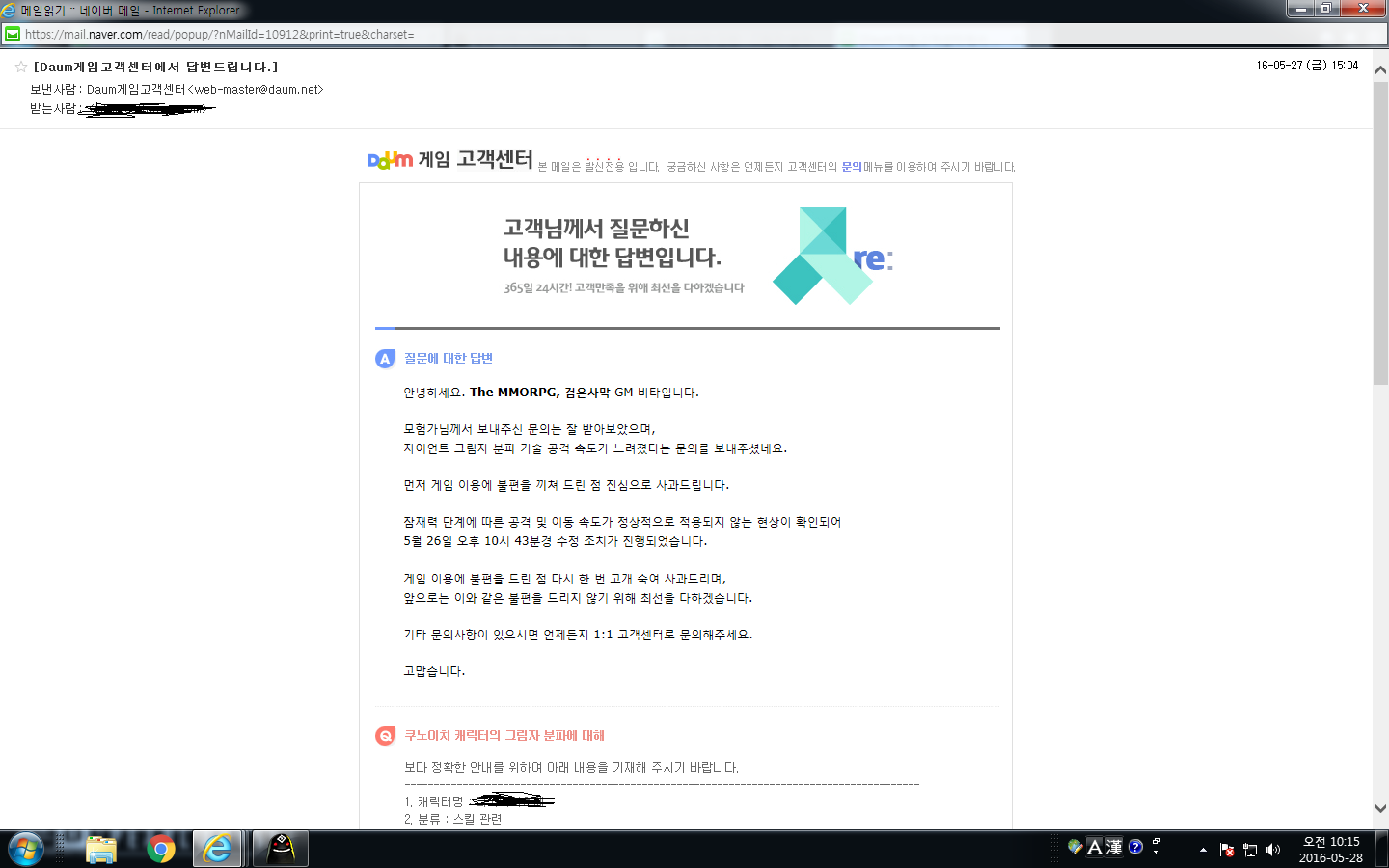Click the 게임 고객센터 title text
The image size is (1389, 868).
pyautogui.click(x=476, y=159)
